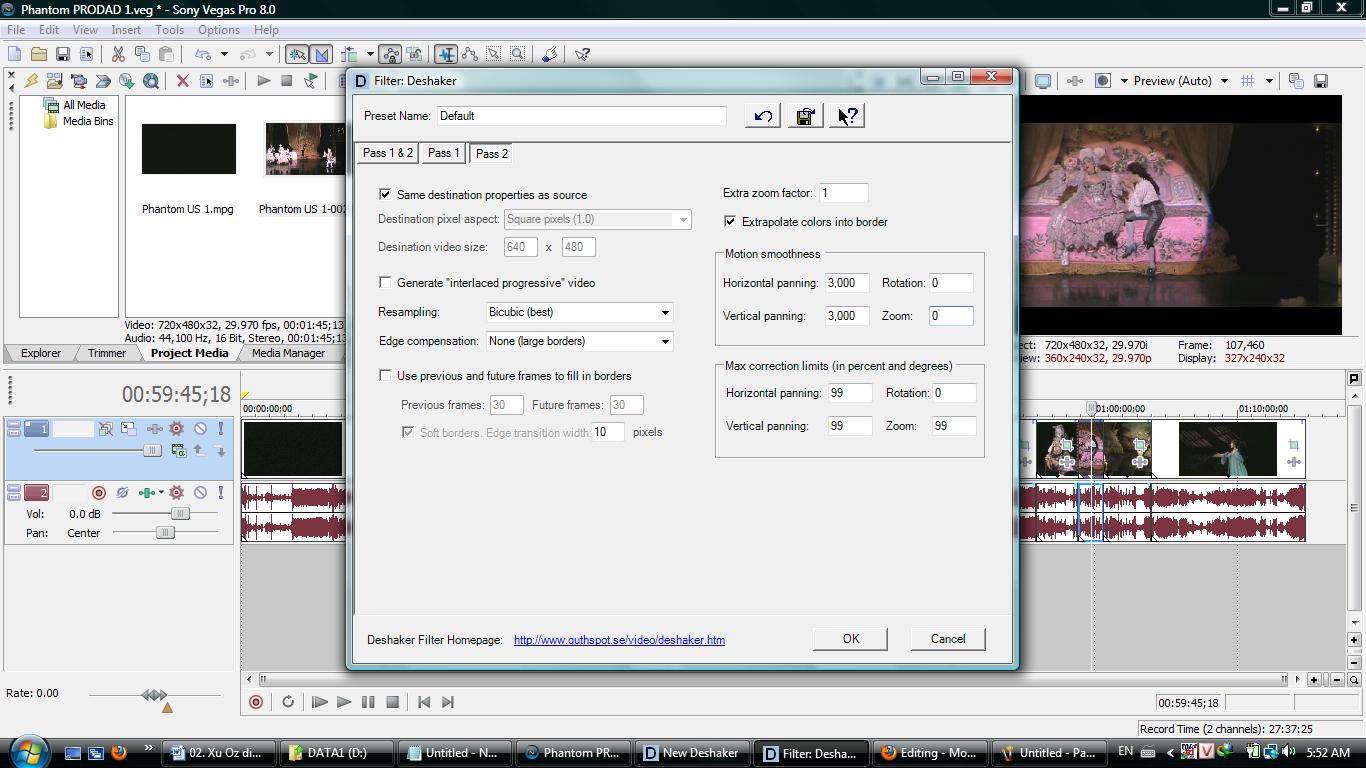This screenshot has width=1366, height=768.
Task: Toggle the Enable Snapping icon
Action: pyautogui.click(x=297, y=54)
